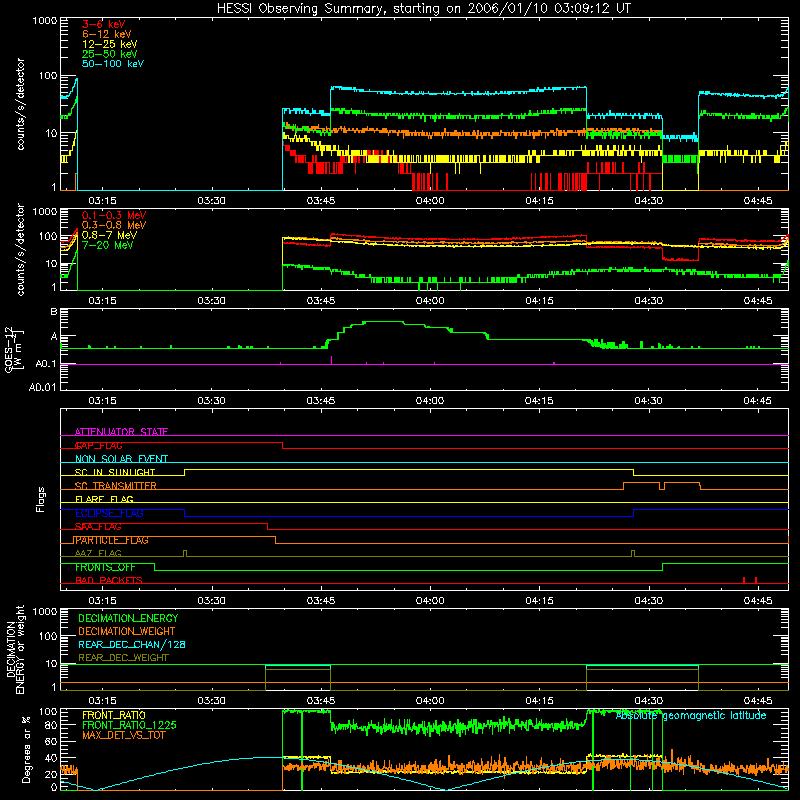The height and width of the screenshot is (800, 800).
Task: Click the HESSI Observing Summary title
Action: (423, 9)
